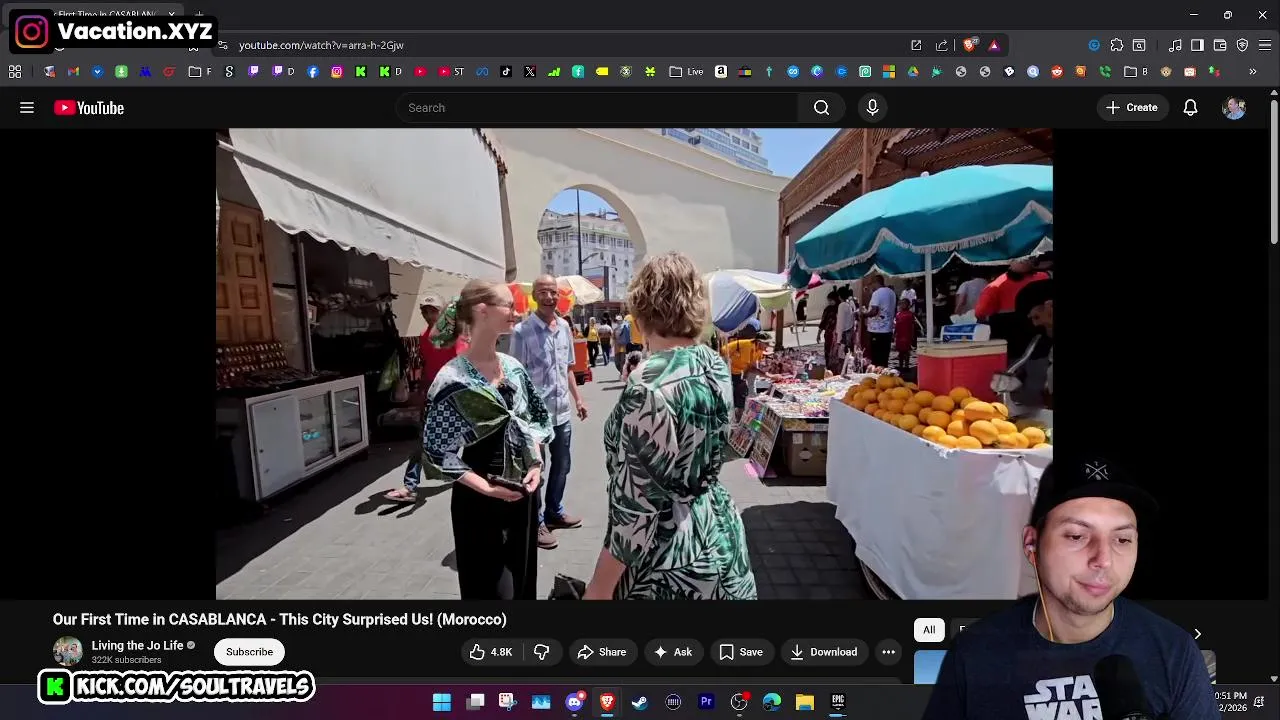Image resolution: width=1280 pixels, height=720 pixels.
Task: Open the media playlist music-note icon
Action: (x=1175, y=45)
